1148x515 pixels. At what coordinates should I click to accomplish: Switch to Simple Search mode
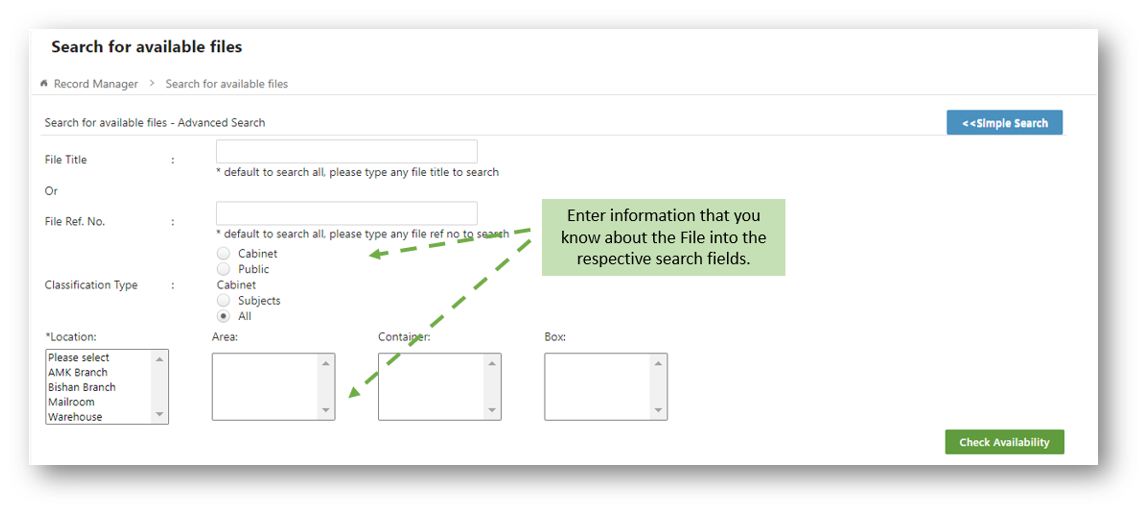click(1004, 123)
